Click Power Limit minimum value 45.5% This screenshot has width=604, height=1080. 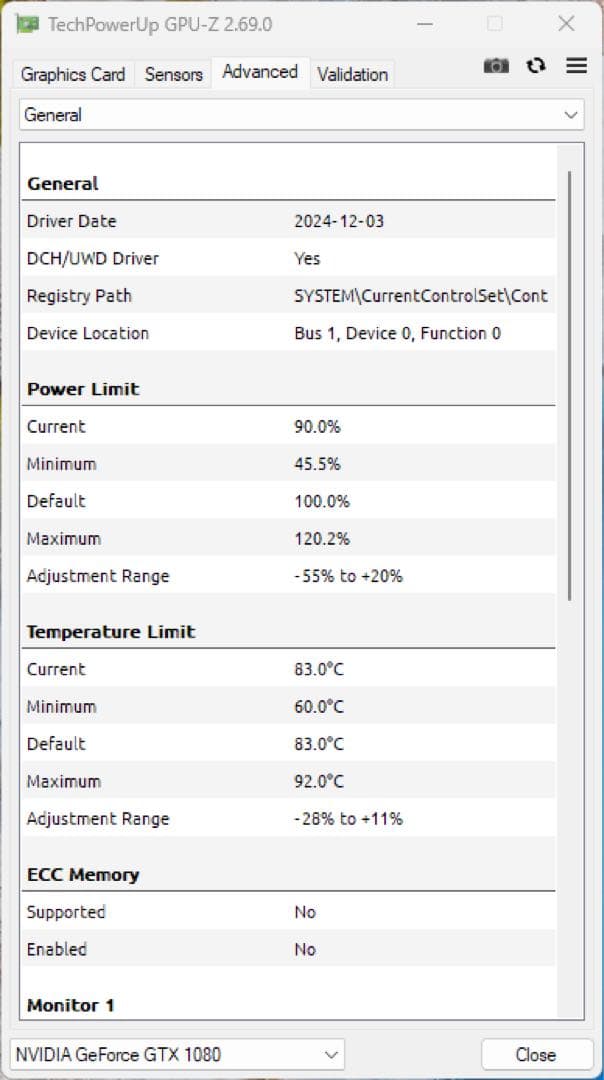point(317,464)
